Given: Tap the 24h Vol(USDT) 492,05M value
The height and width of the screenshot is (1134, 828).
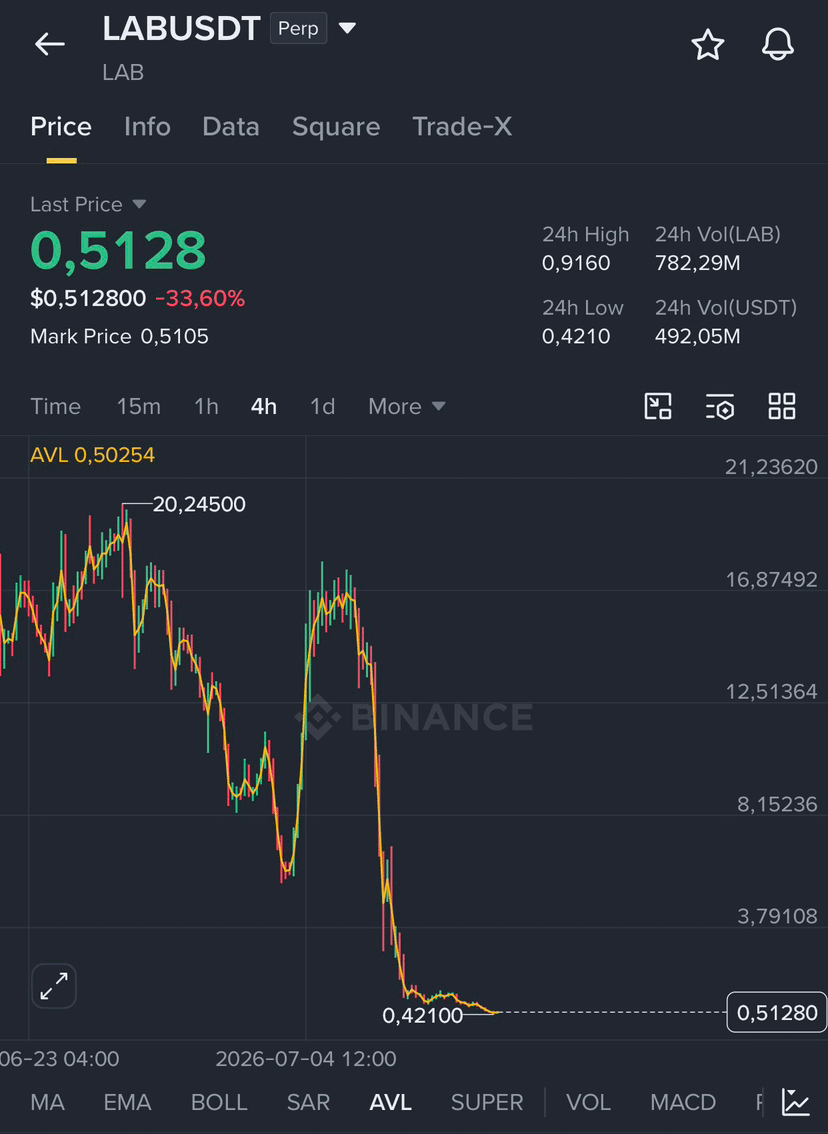Looking at the screenshot, I should pyautogui.click(x=697, y=336).
